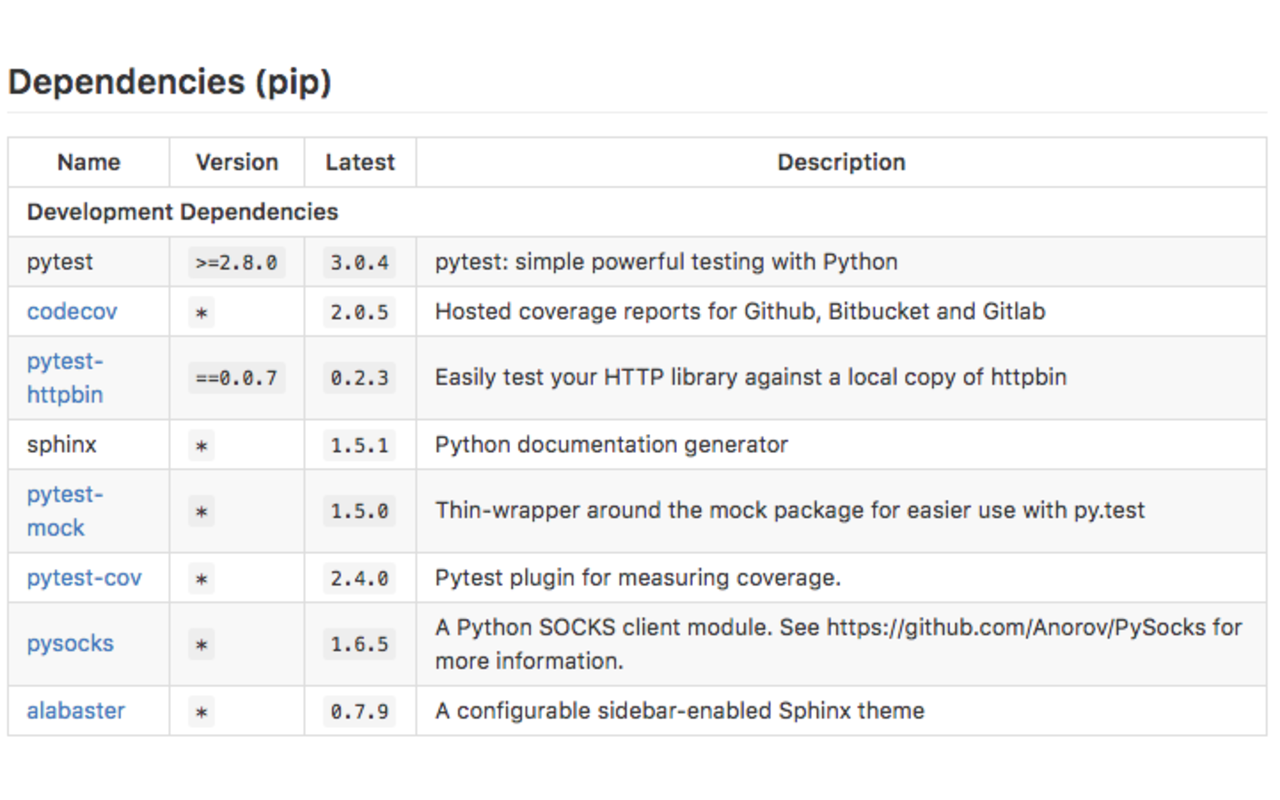Image resolution: width=1280 pixels, height=800 pixels.
Task: Click the pytest-mock row's asterisk version
Action: pos(202,512)
